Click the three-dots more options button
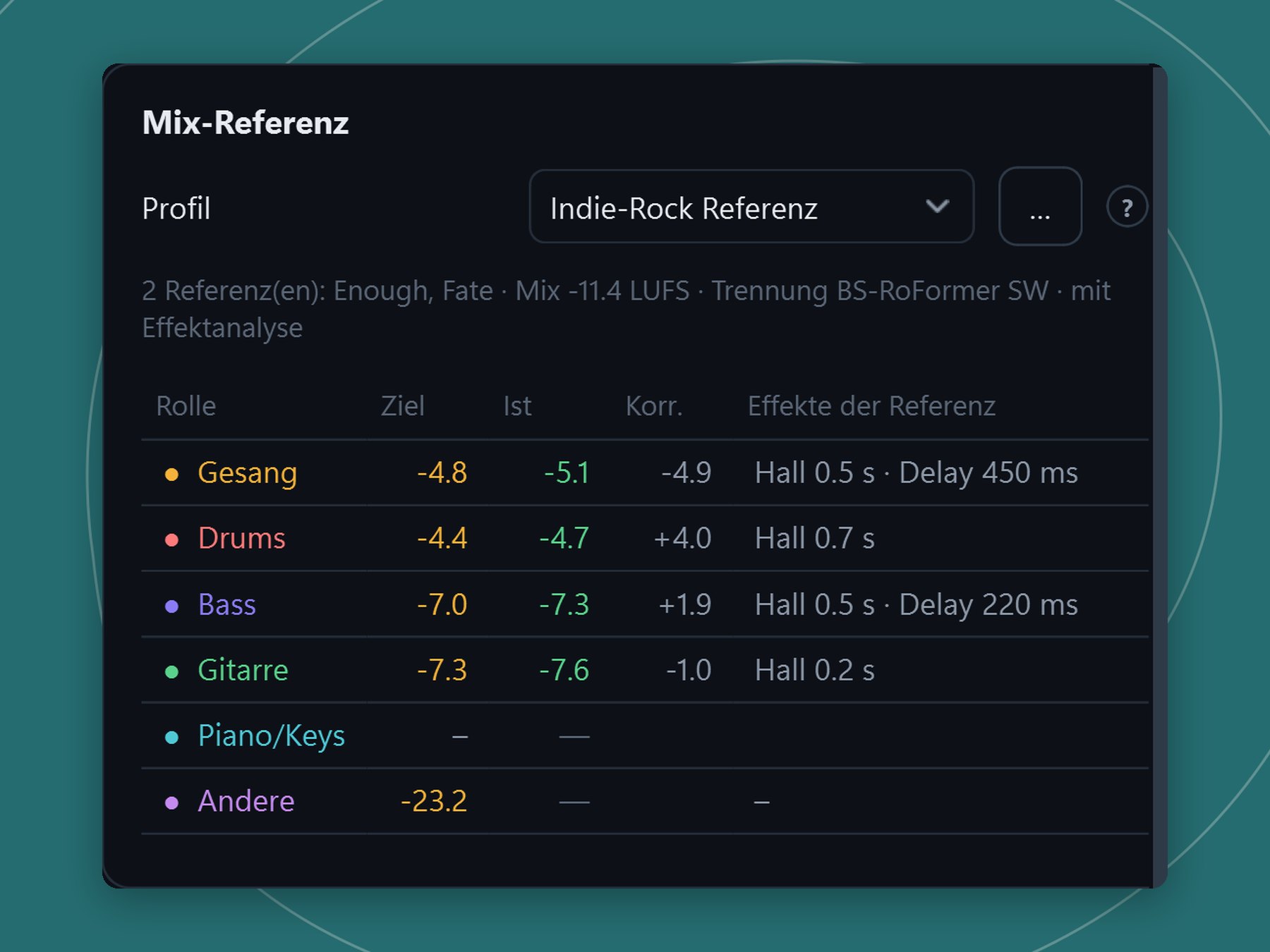This screenshot has width=1270, height=952. pyautogui.click(x=1040, y=207)
